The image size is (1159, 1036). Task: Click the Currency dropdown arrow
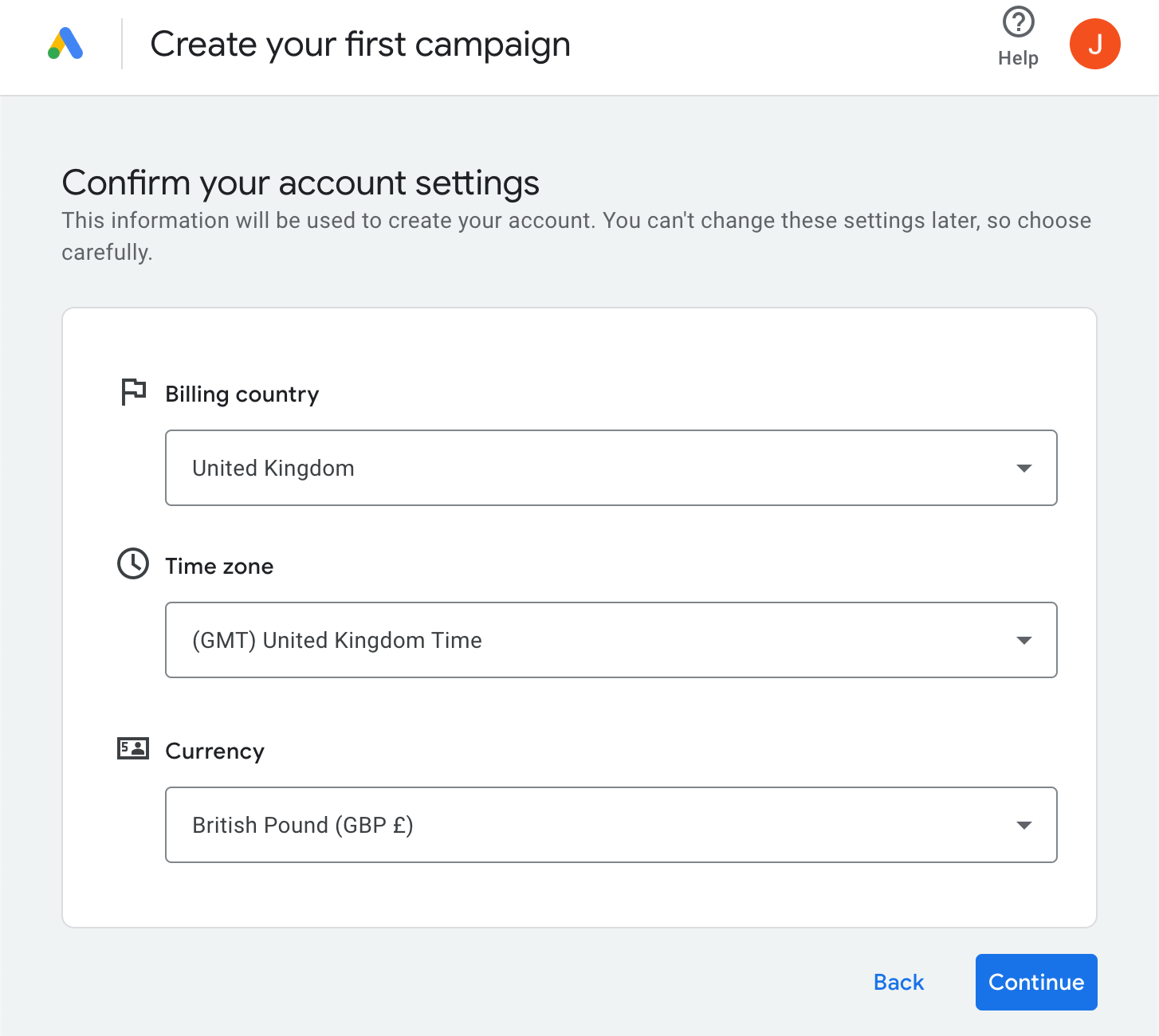coord(1024,825)
